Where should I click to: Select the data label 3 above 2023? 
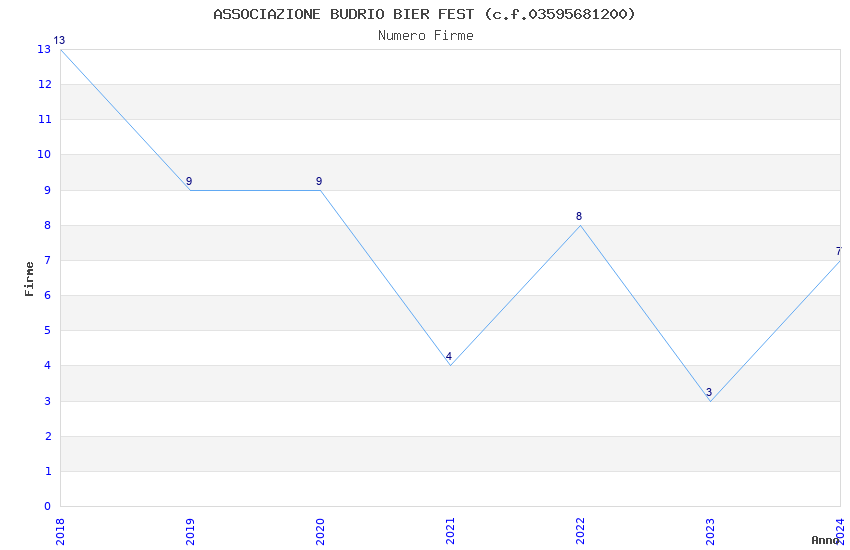pos(709,392)
